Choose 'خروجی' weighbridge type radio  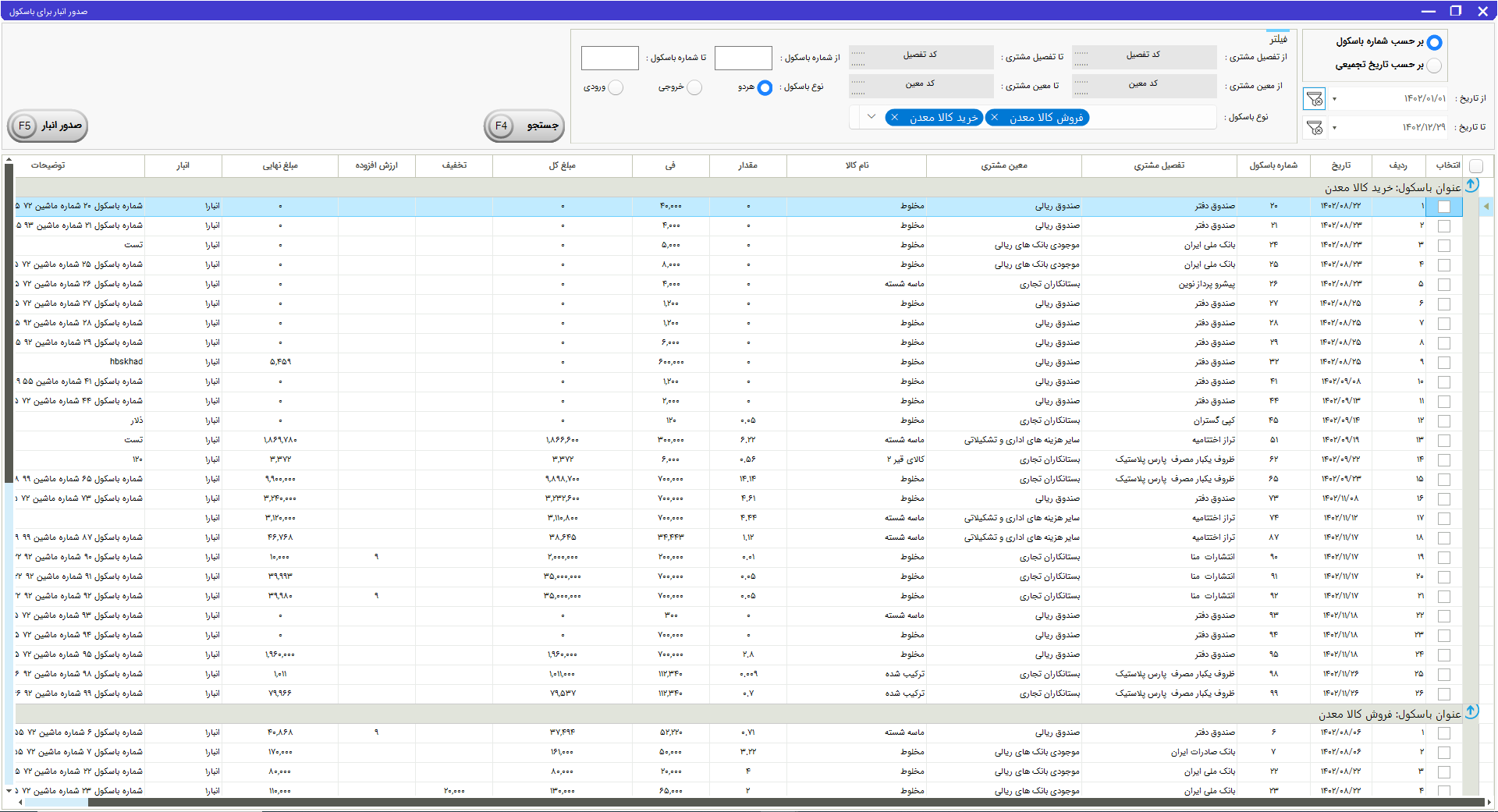[x=694, y=87]
